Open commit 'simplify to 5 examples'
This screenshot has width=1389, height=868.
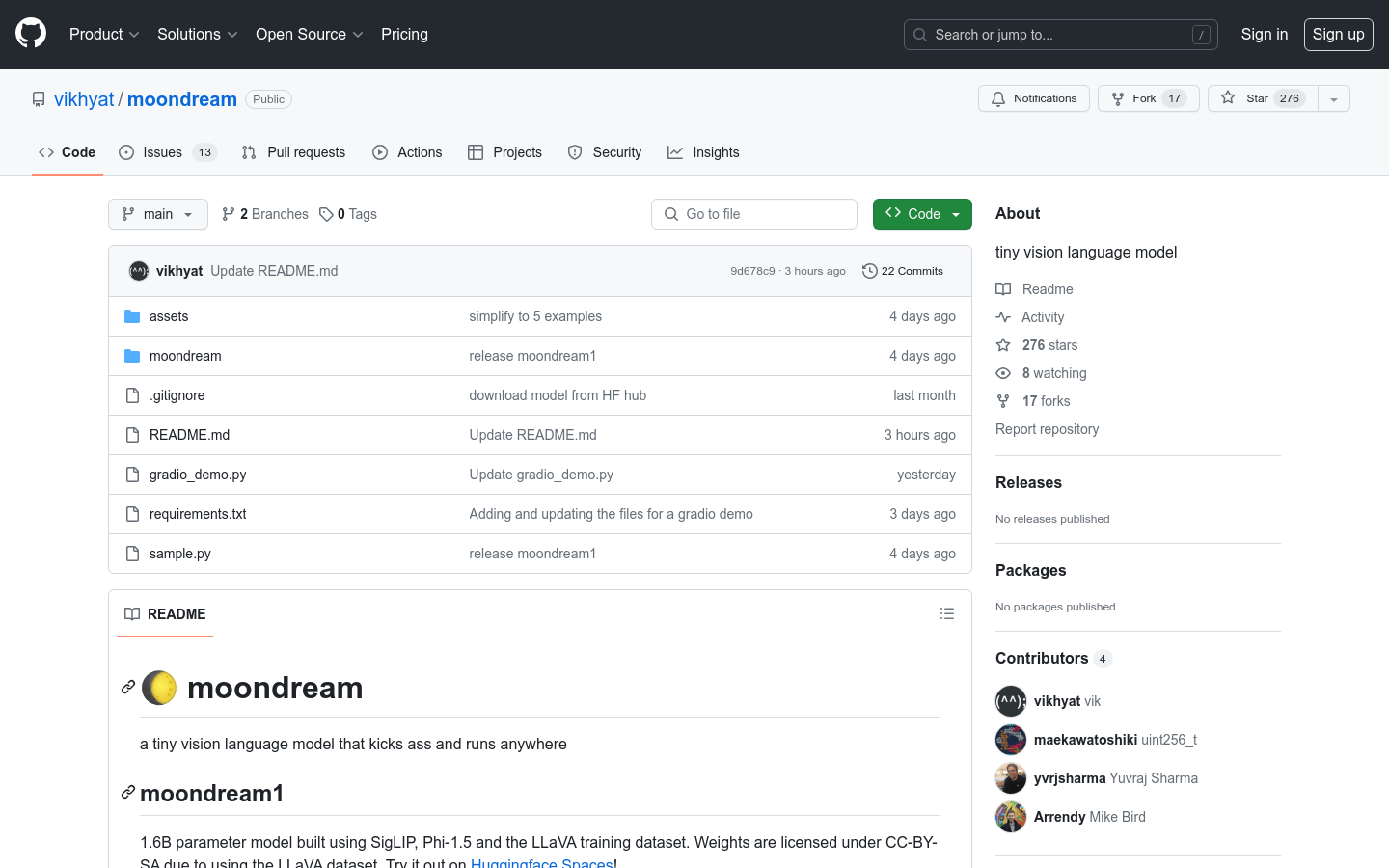535,316
